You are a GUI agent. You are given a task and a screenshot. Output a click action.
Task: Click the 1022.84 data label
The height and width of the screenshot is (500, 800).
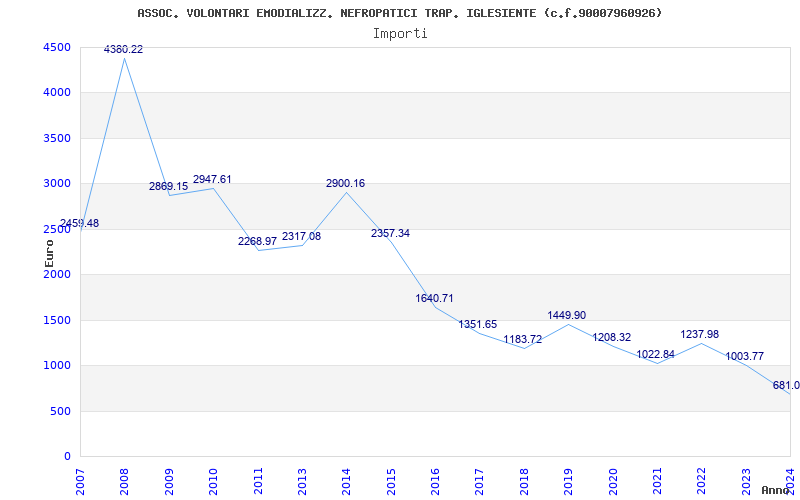coord(656,355)
